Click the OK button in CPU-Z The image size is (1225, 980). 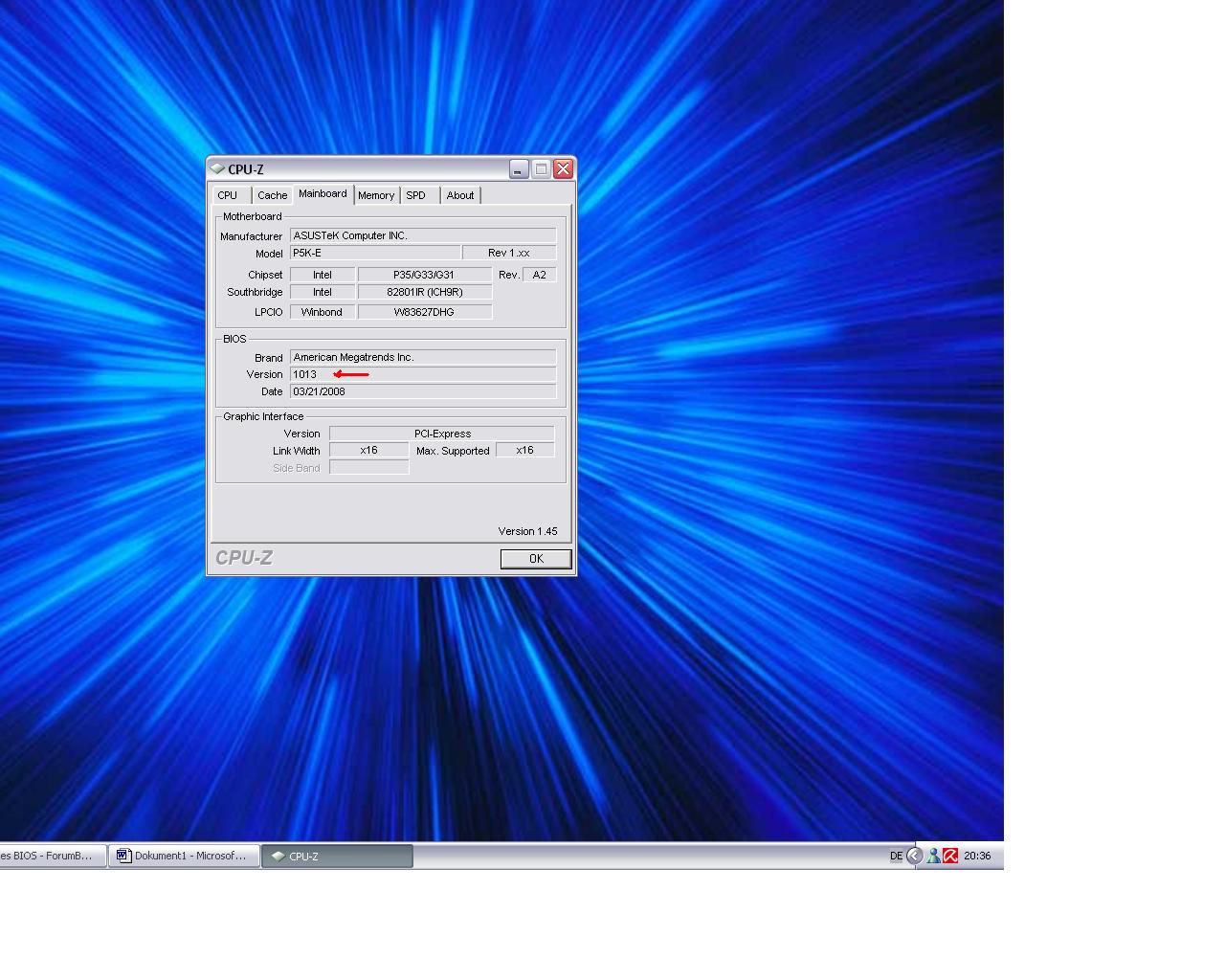pos(536,559)
